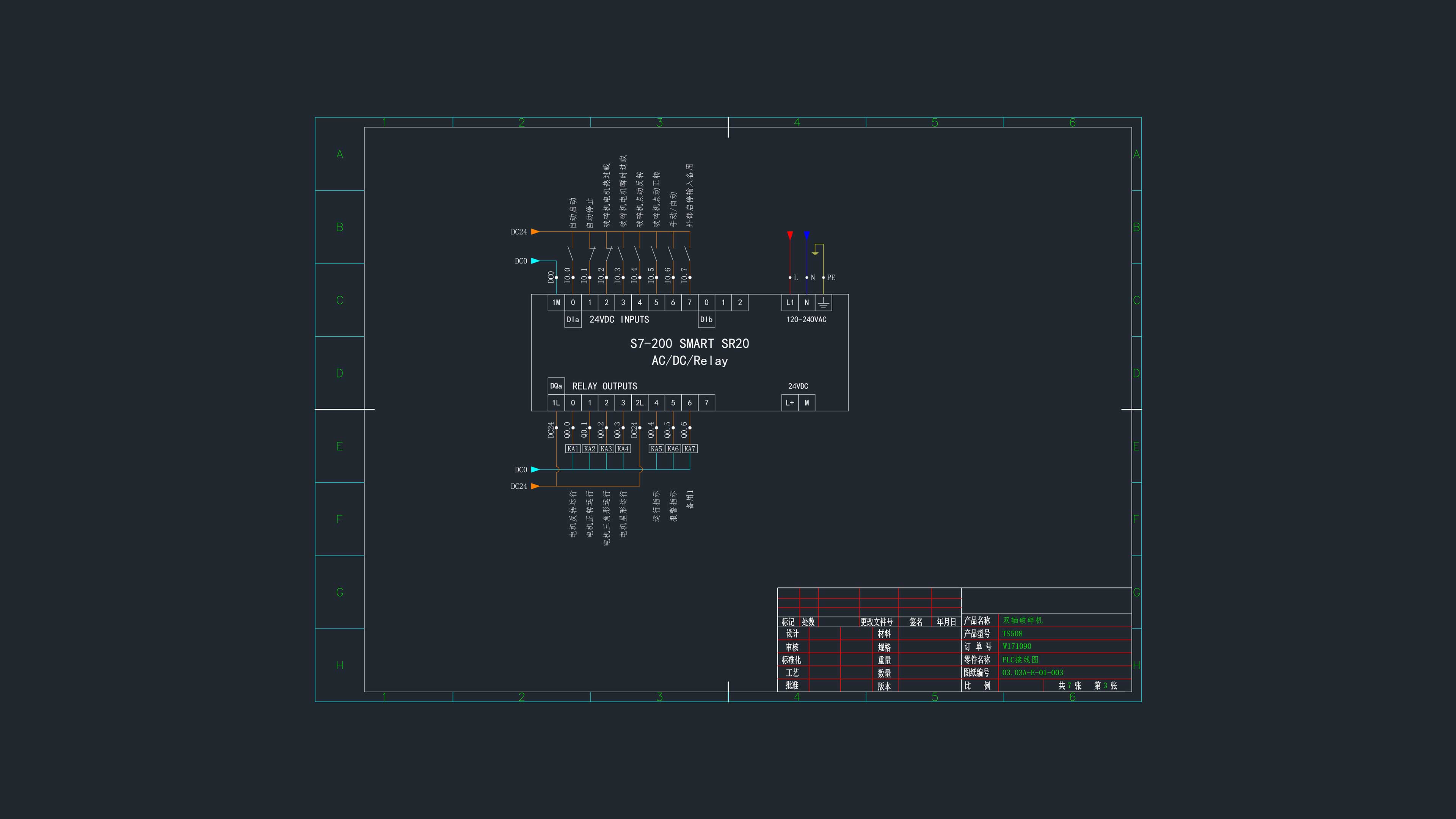Image resolution: width=1456 pixels, height=819 pixels.
Task: Click the S7-200 SMART SR20 title text
Action: click(x=690, y=344)
